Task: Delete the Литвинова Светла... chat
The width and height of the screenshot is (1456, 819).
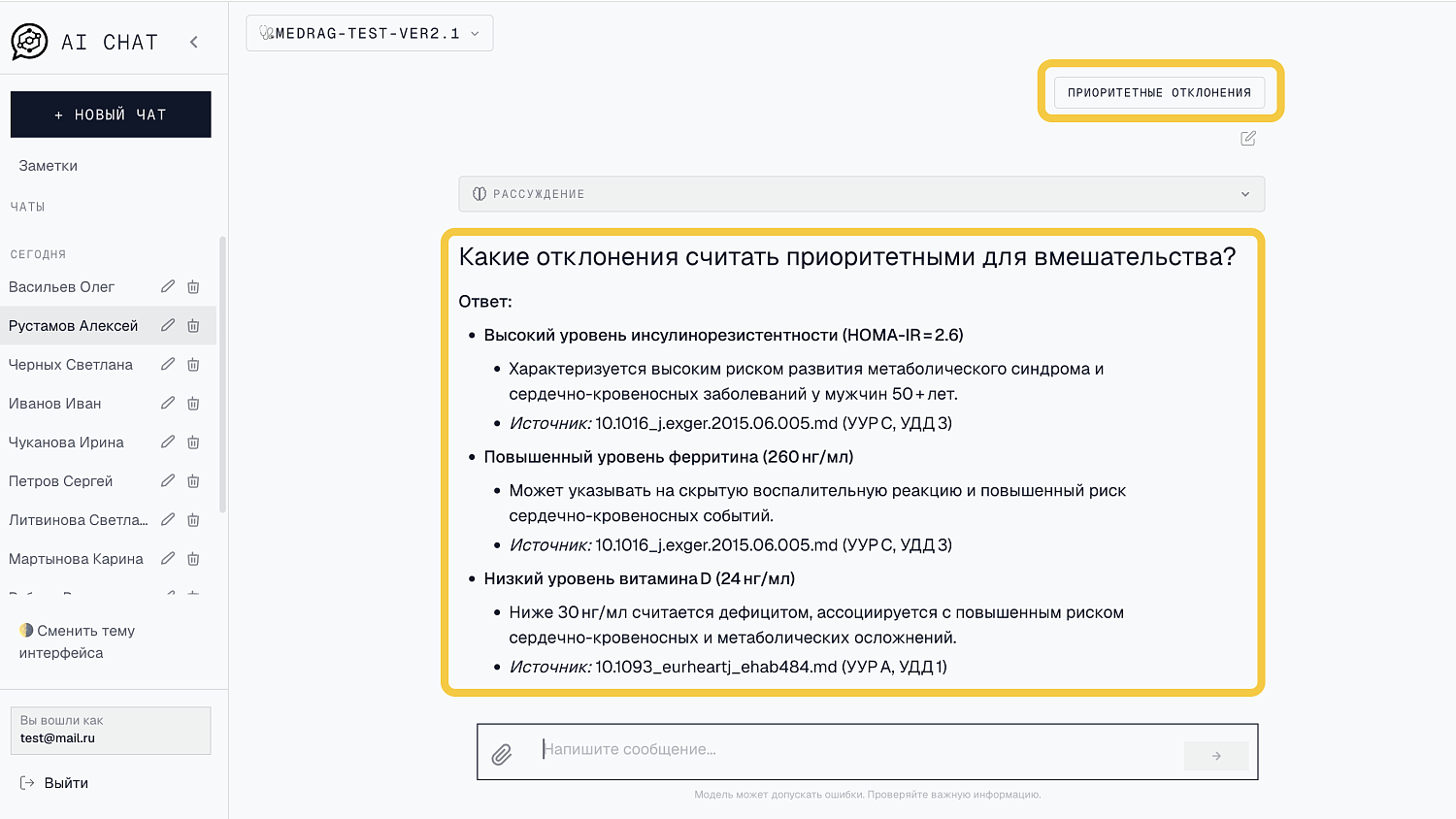Action: (193, 520)
